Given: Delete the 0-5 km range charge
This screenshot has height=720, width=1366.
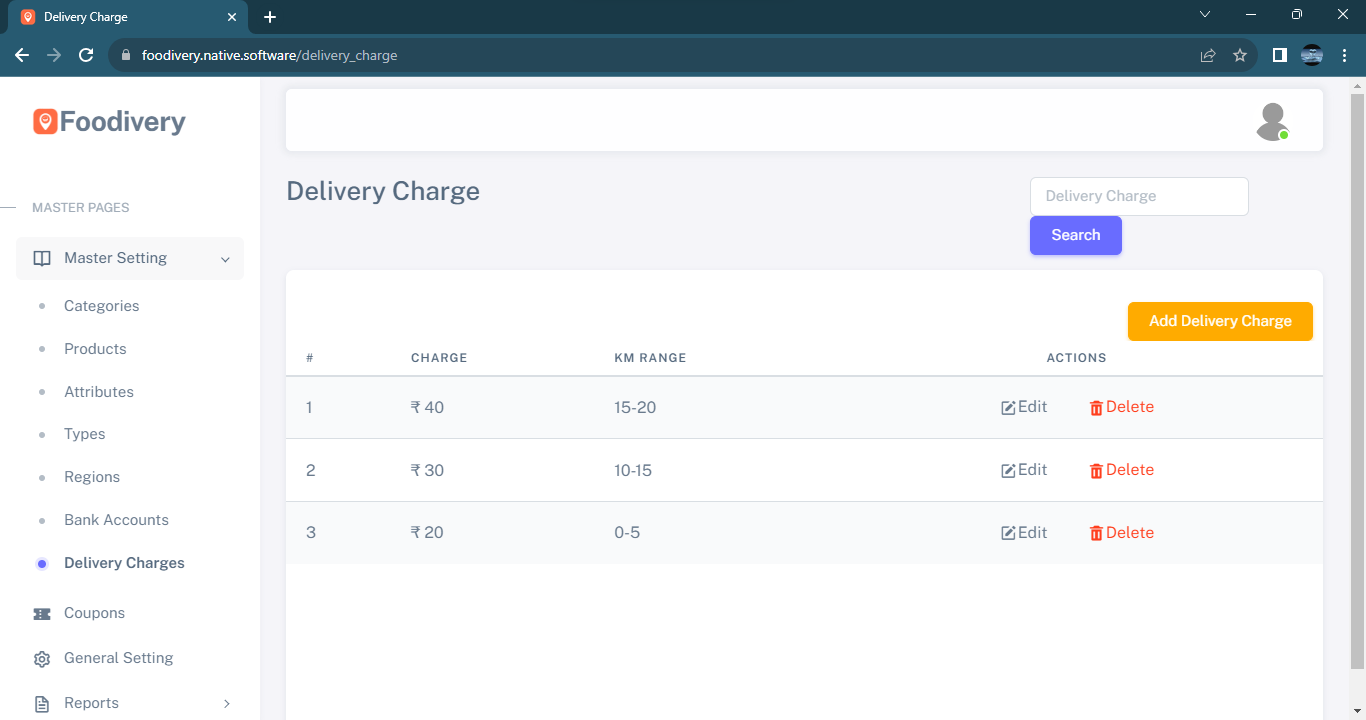Looking at the screenshot, I should click(x=1121, y=533).
